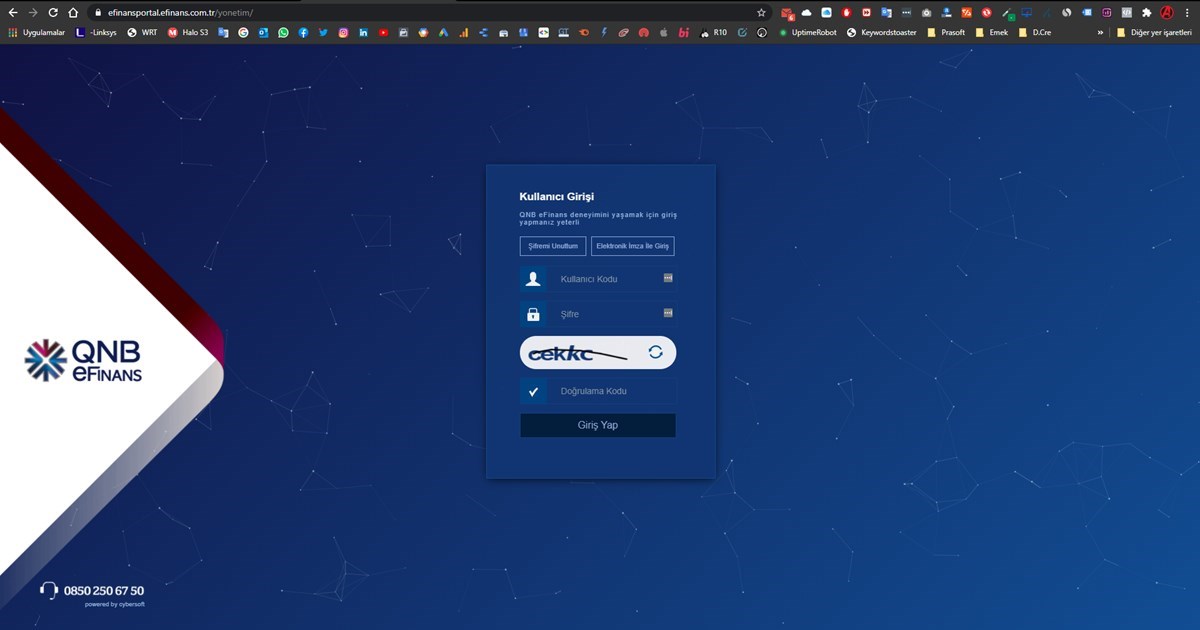Open the Diğer yer işaretleri folder
This screenshot has width=1200, height=630.
coord(1154,32)
